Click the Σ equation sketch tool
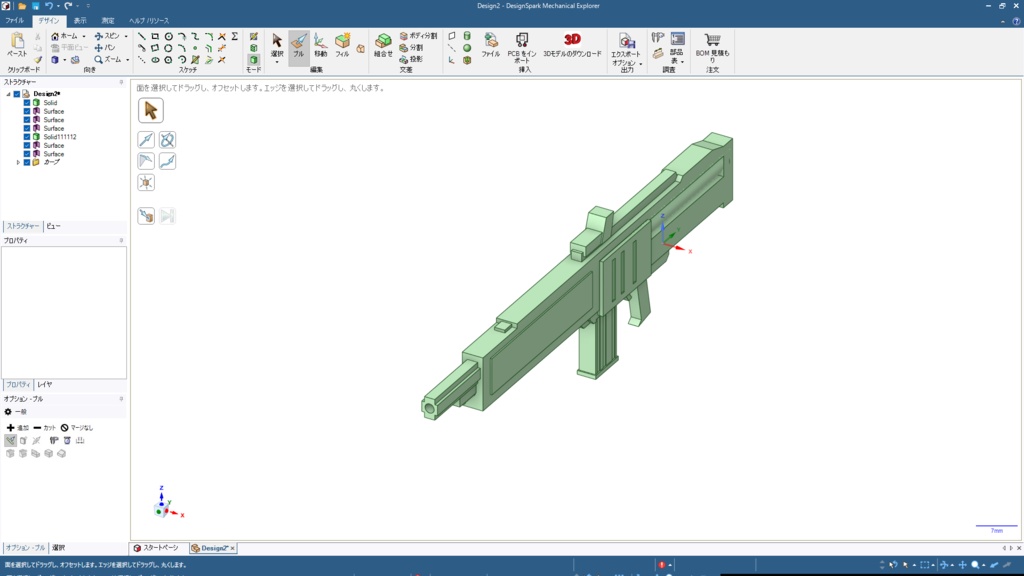Viewport: 1024px width, 576px height. tap(234, 37)
